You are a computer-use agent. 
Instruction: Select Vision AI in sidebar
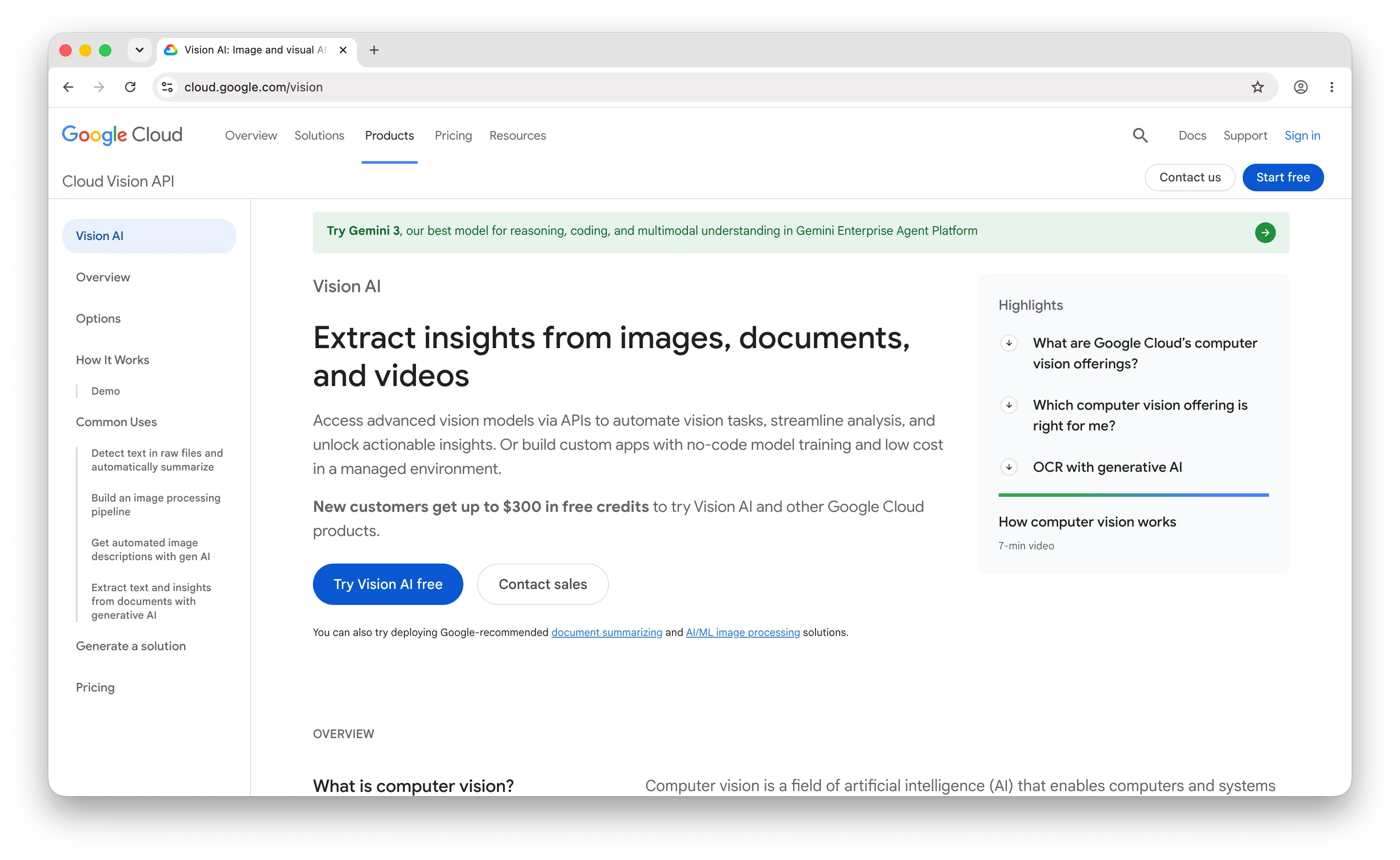click(x=149, y=236)
